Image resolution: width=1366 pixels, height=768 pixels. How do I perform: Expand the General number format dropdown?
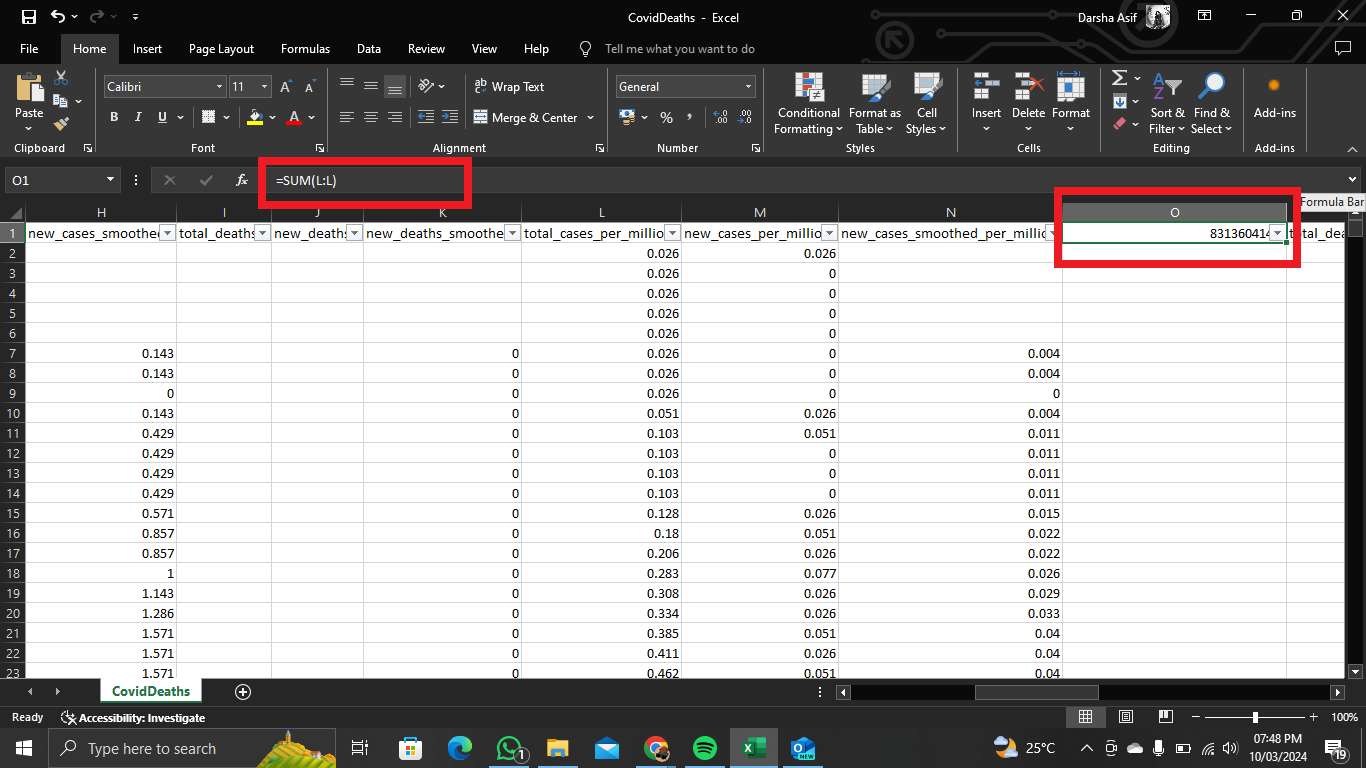747,87
